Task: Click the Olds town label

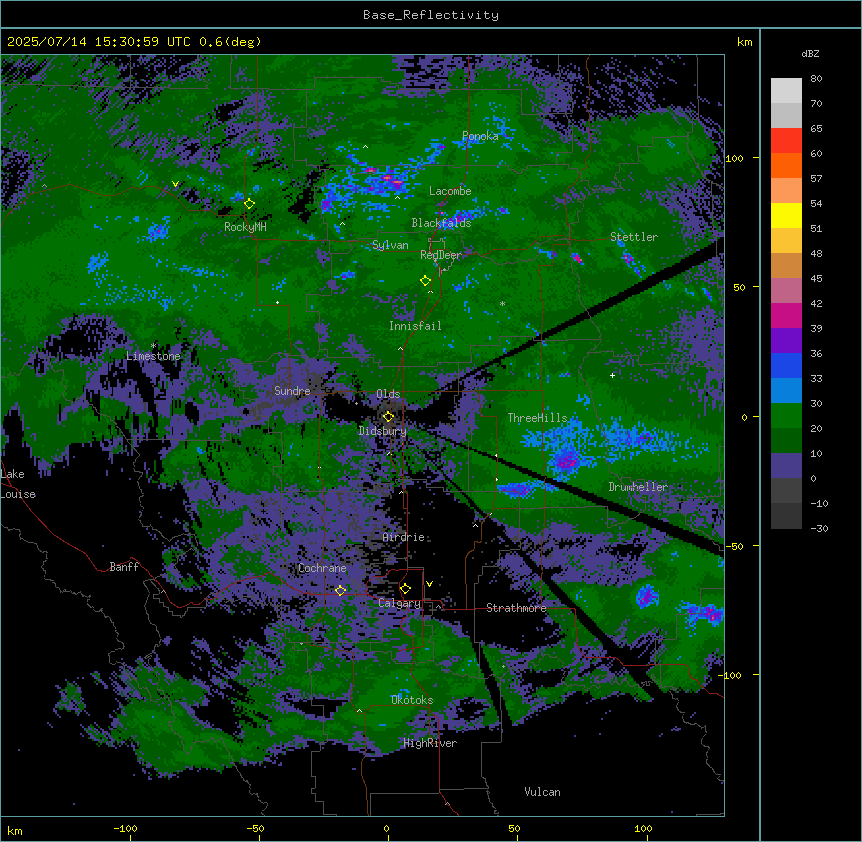Action: (388, 394)
